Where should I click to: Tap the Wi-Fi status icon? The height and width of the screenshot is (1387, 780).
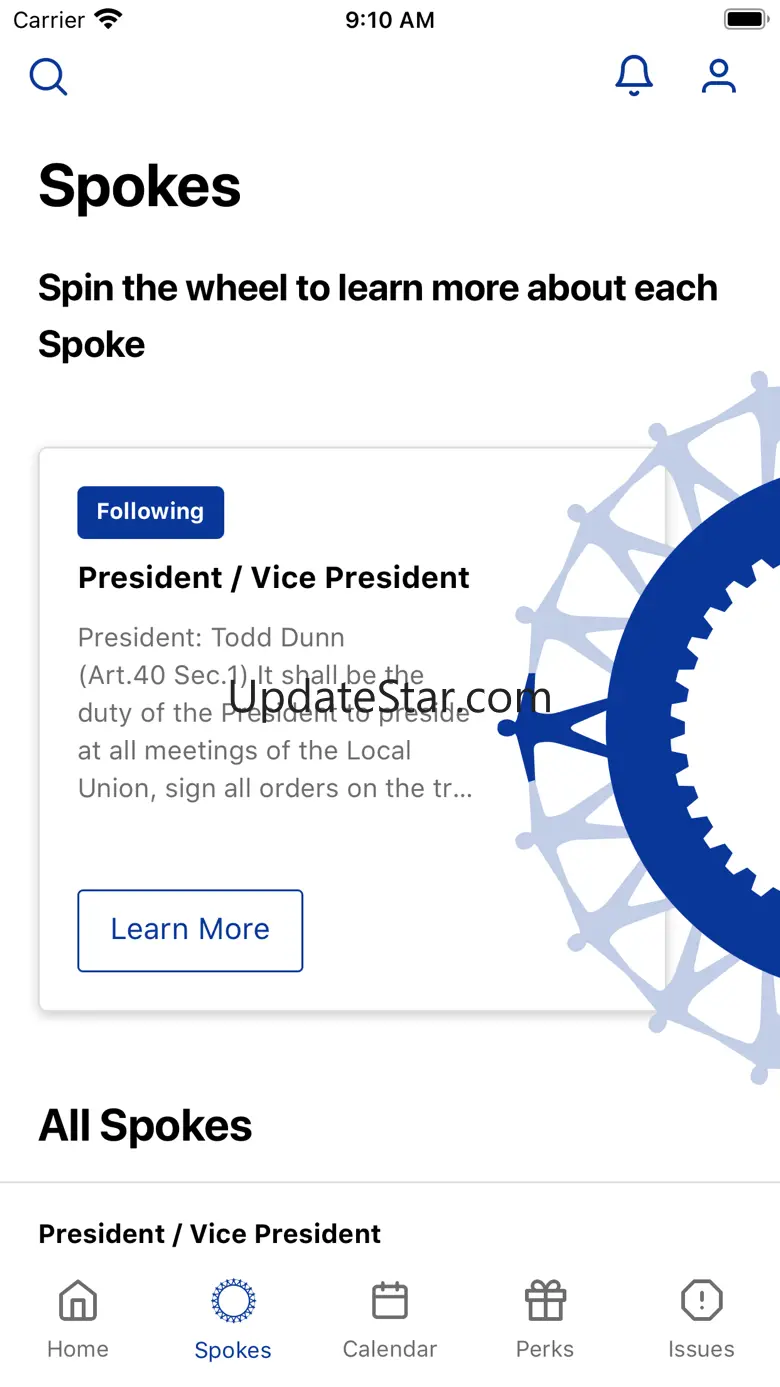[107, 20]
